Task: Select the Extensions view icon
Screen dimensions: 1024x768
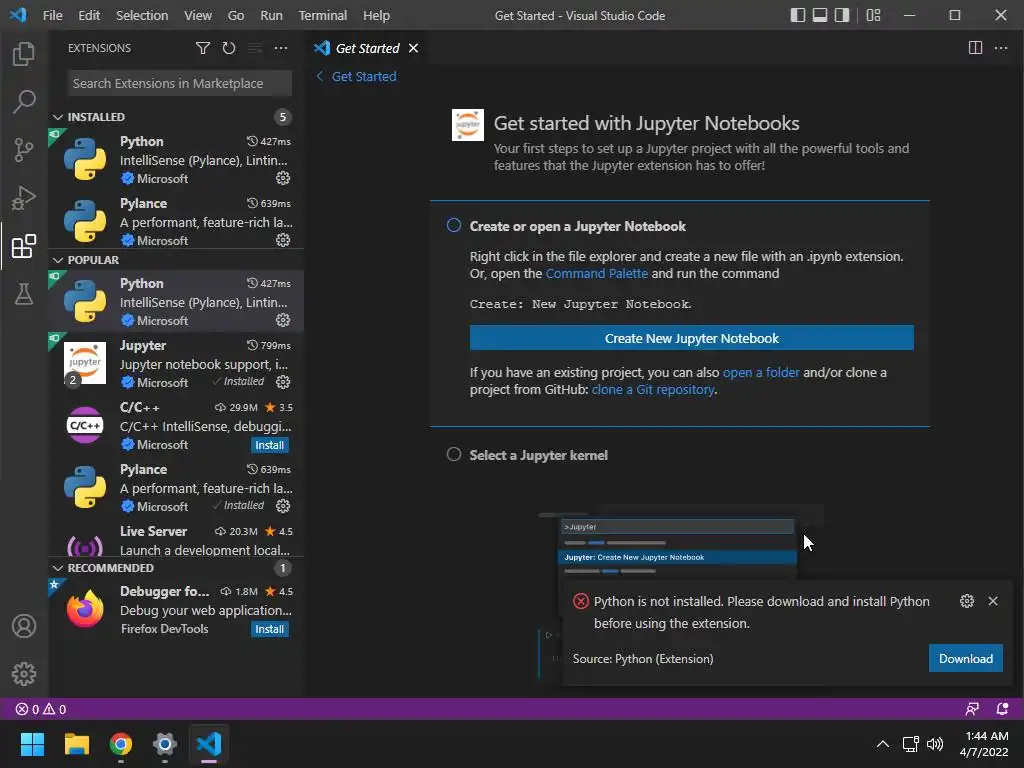Action: (x=24, y=246)
